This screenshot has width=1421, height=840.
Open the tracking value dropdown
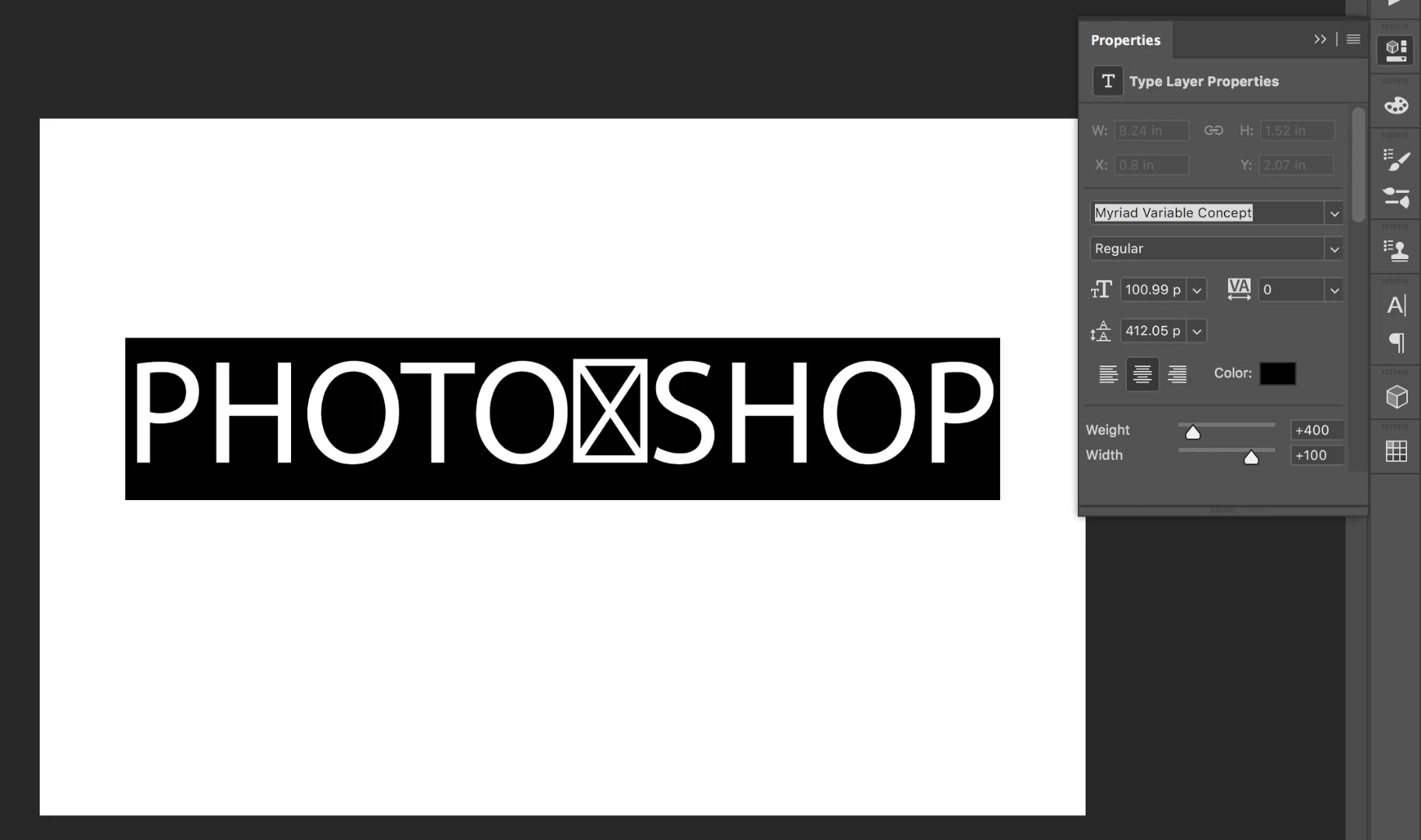[1334, 290]
